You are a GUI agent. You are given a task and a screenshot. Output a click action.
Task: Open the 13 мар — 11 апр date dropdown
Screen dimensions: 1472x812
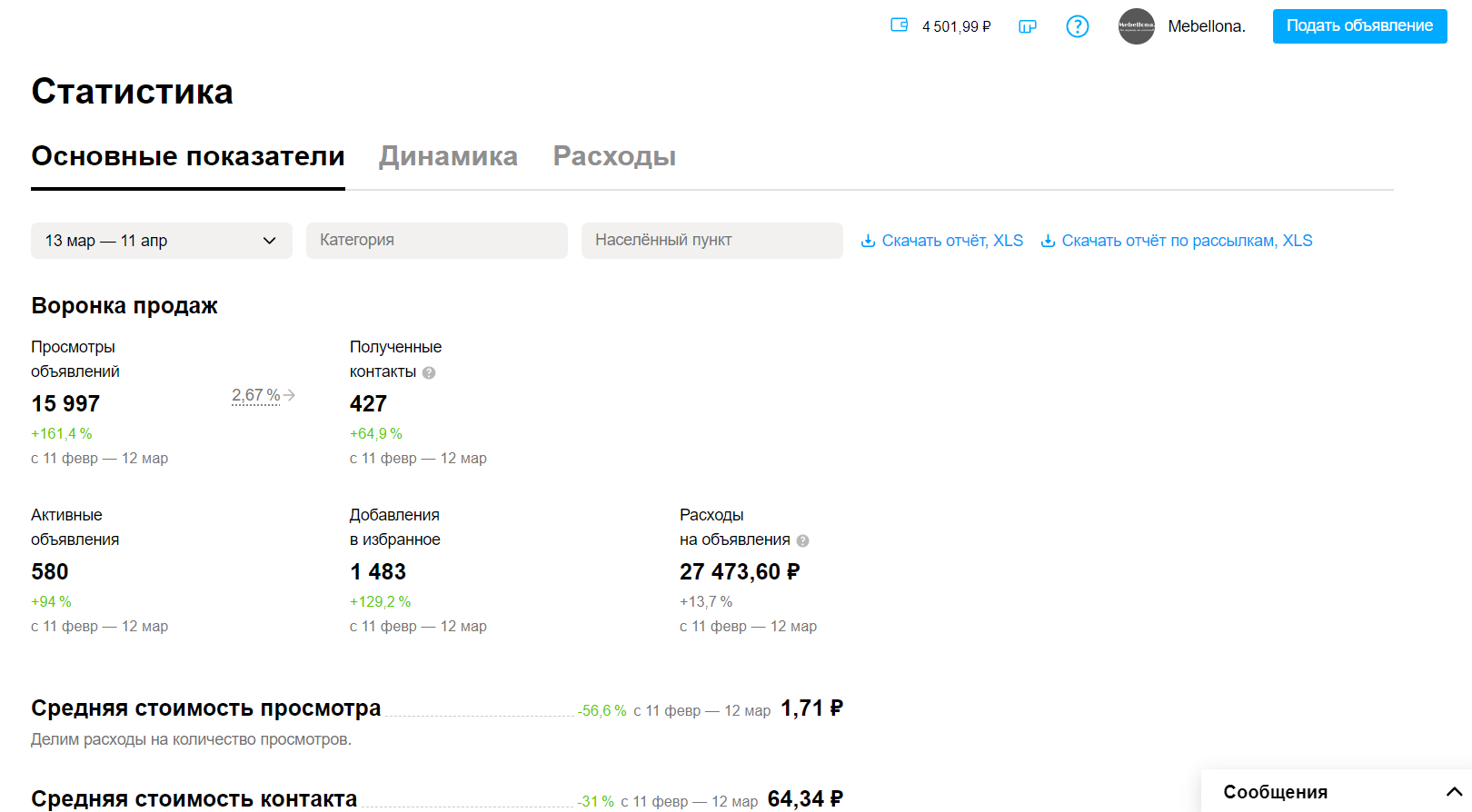162,241
